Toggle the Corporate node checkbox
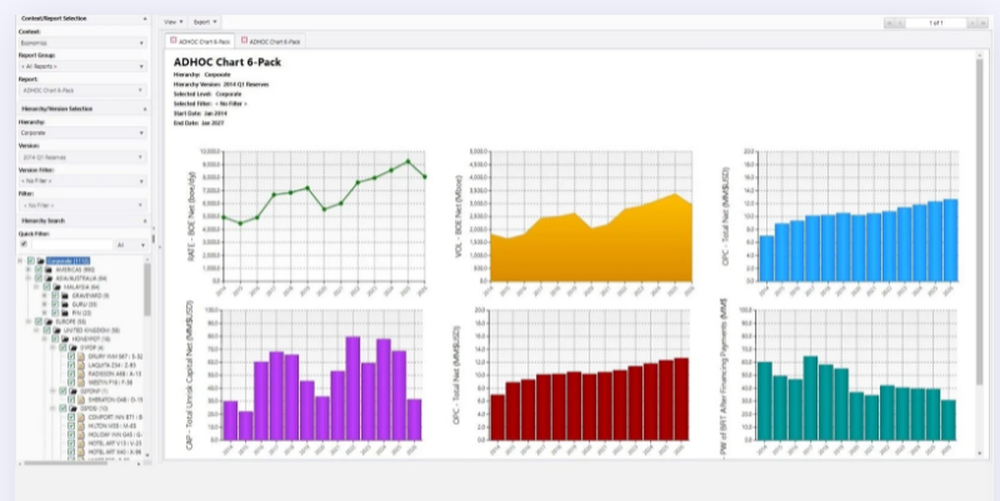This screenshot has width=1000, height=501. pos(31,261)
